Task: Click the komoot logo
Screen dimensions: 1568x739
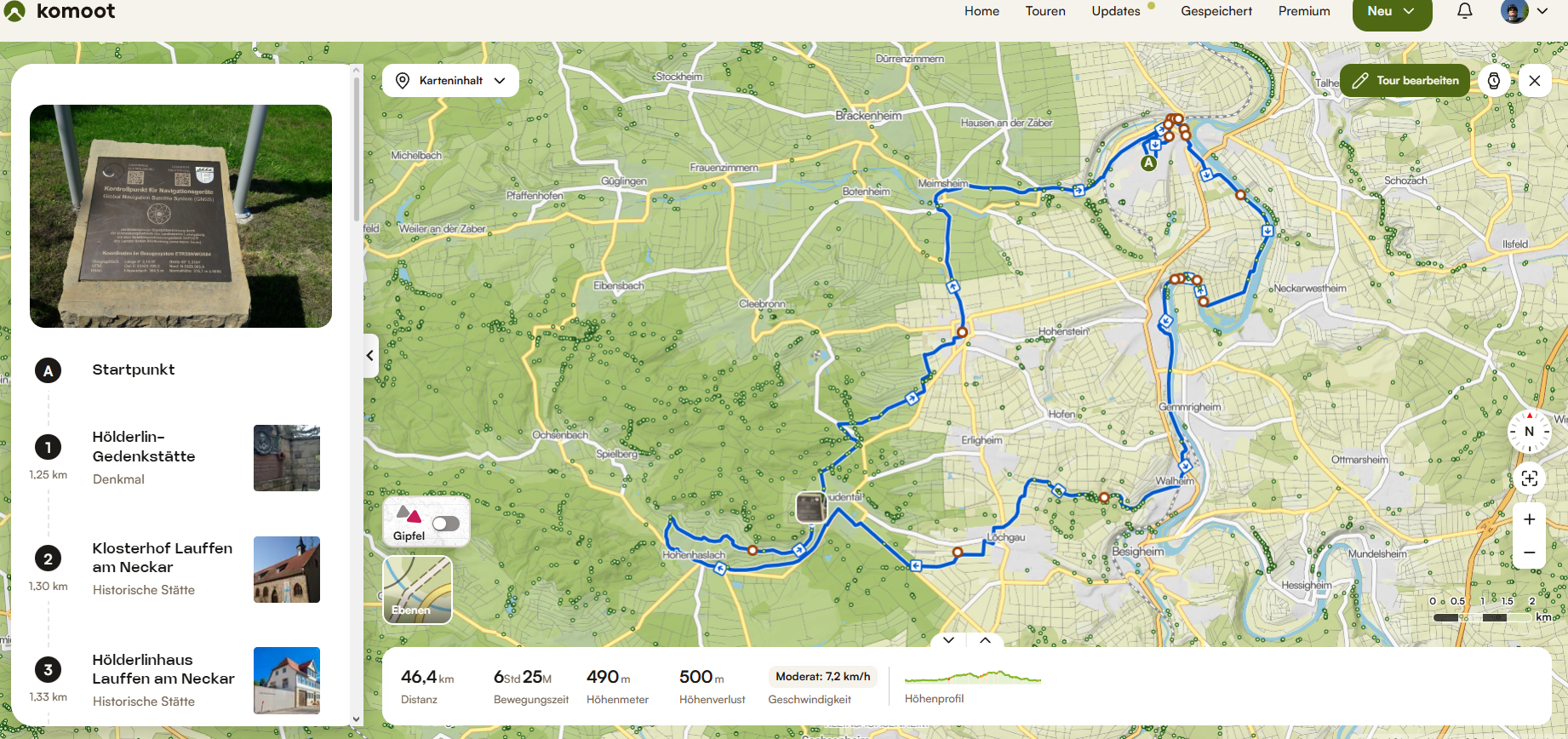Action: 60,11
